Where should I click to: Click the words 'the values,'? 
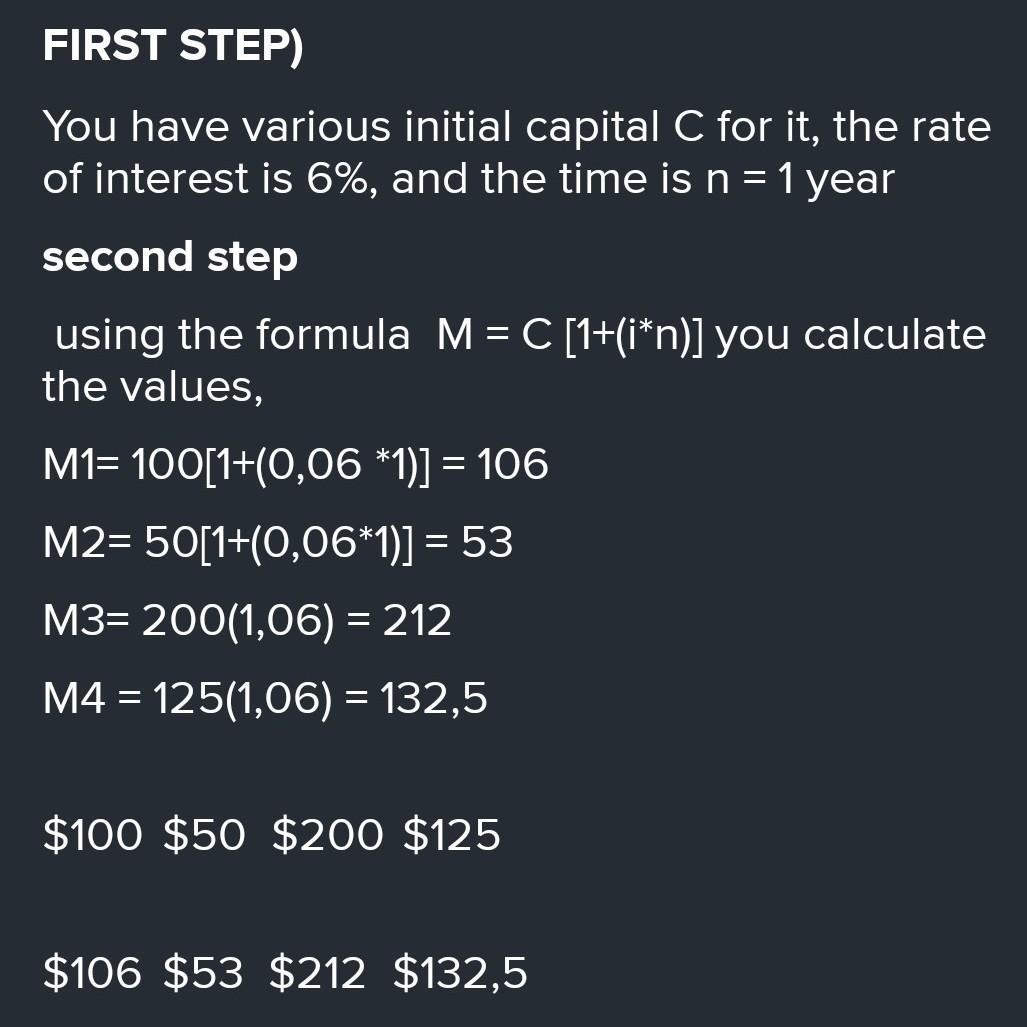pyautogui.click(x=153, y=386)
